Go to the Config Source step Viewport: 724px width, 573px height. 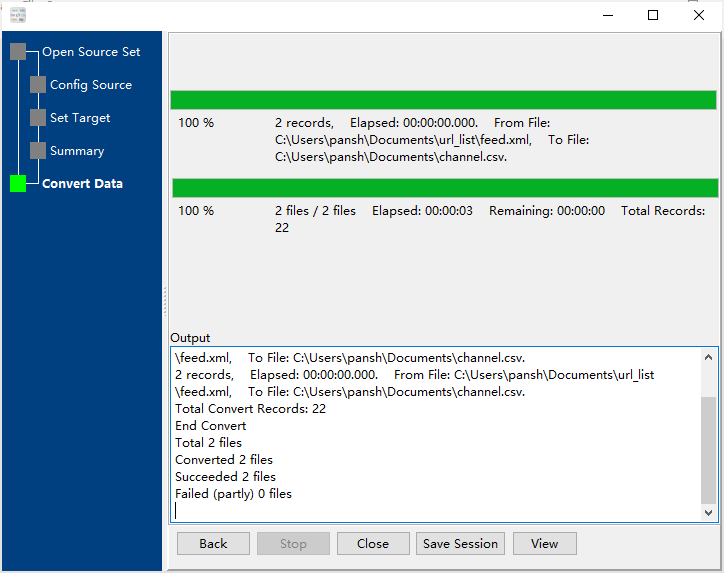coord(91,85)
